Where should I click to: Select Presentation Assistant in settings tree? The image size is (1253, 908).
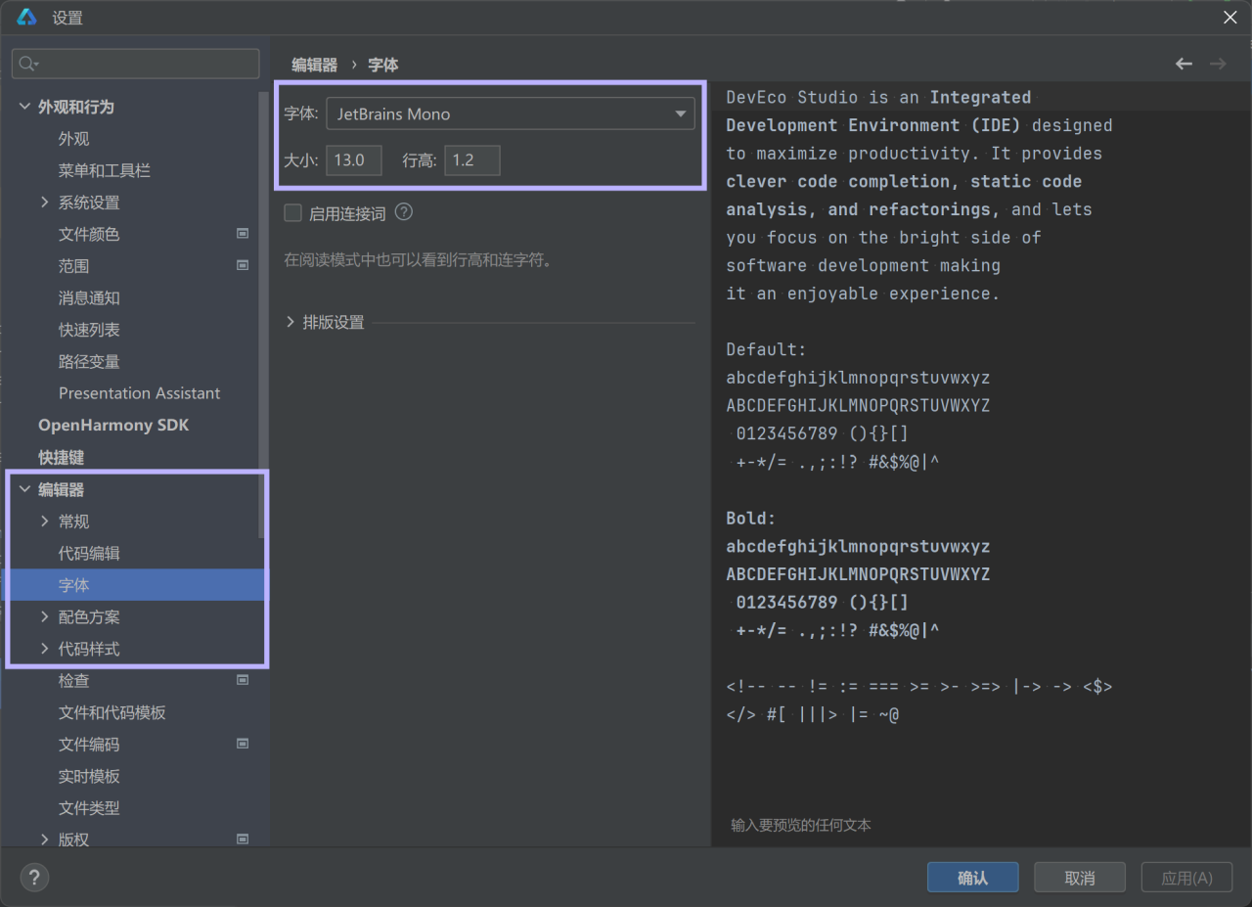coord(139,393)
